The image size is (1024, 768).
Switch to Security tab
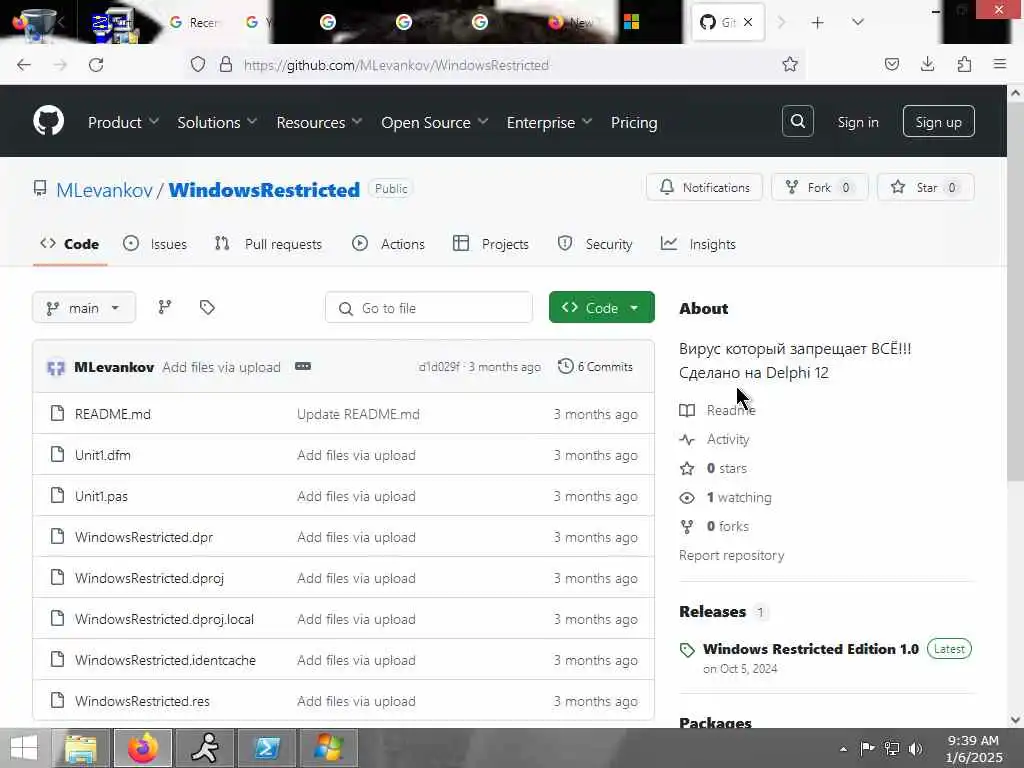pyautogui.click(x=595, y=244)
